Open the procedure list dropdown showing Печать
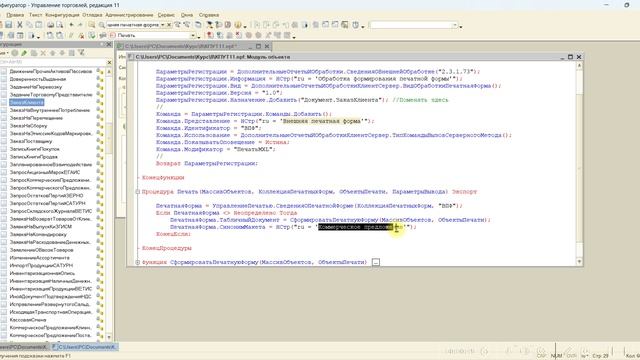 coord(192,36)
